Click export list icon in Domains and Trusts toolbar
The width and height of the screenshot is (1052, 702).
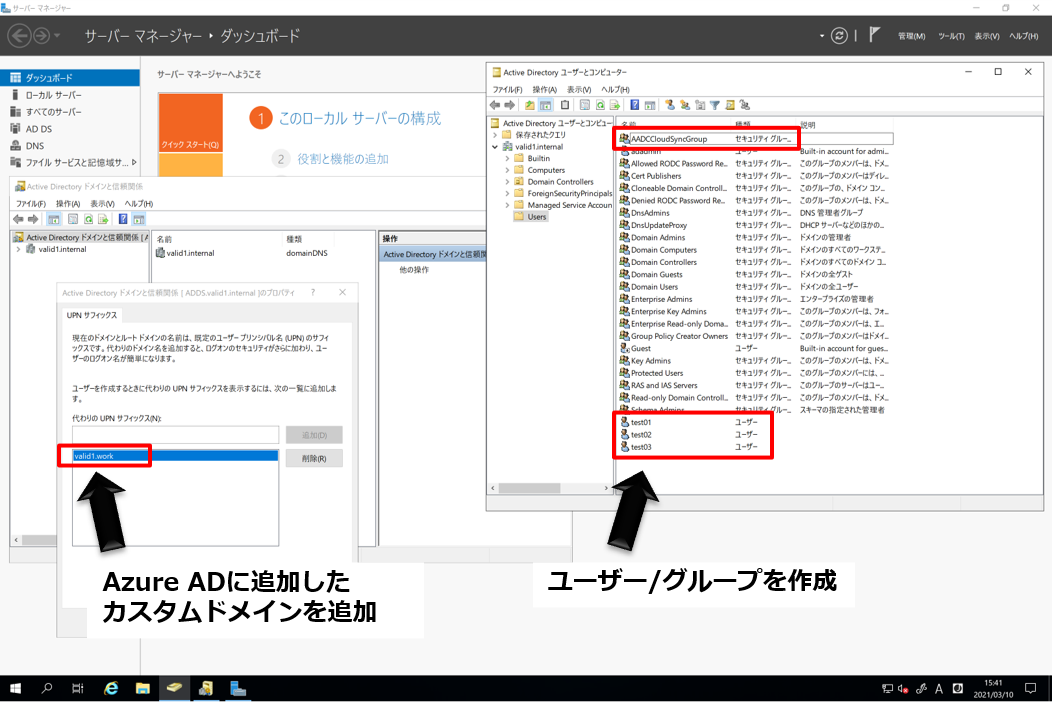[x=103, y=219]
